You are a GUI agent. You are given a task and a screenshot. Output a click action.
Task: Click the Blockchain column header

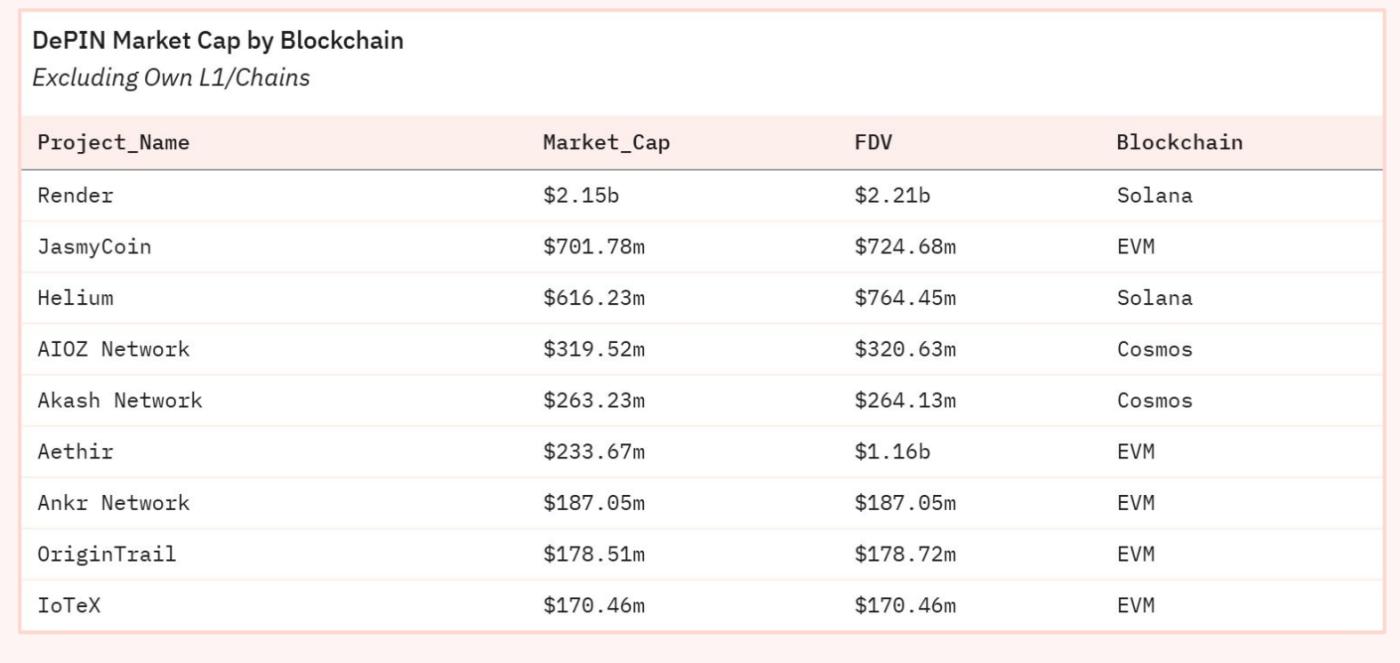[x=1179, y=143]
